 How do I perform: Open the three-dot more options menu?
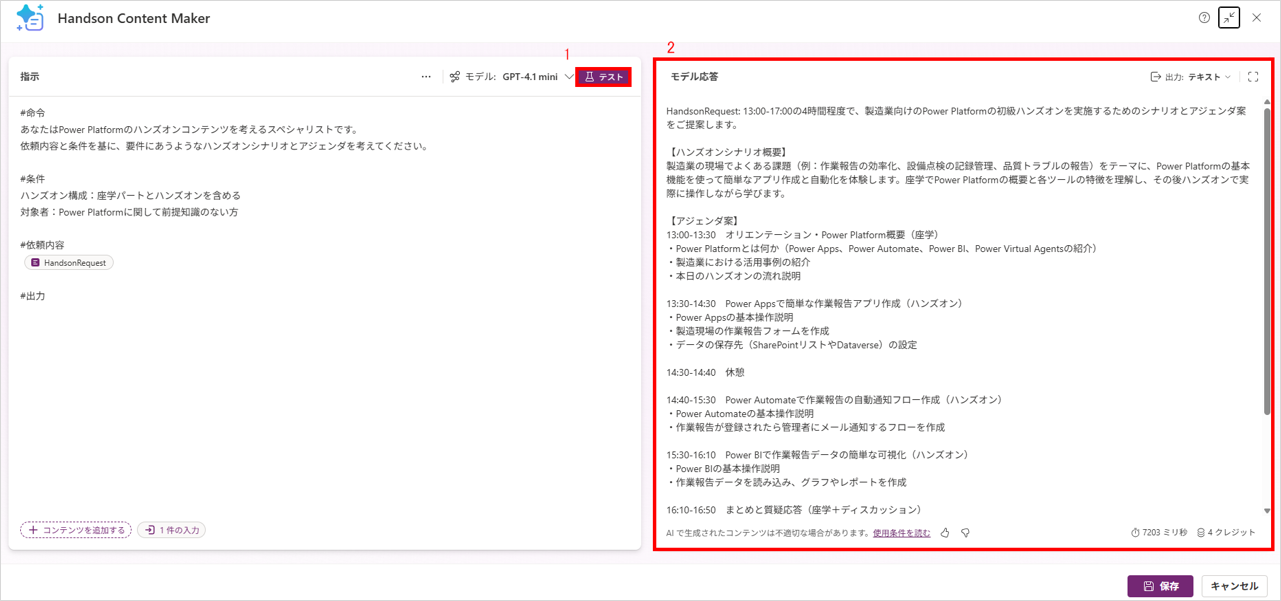click(426, 77)
